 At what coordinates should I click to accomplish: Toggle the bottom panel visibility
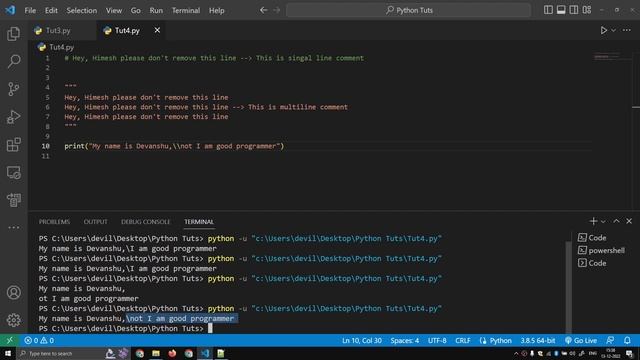tap(561, 10)
